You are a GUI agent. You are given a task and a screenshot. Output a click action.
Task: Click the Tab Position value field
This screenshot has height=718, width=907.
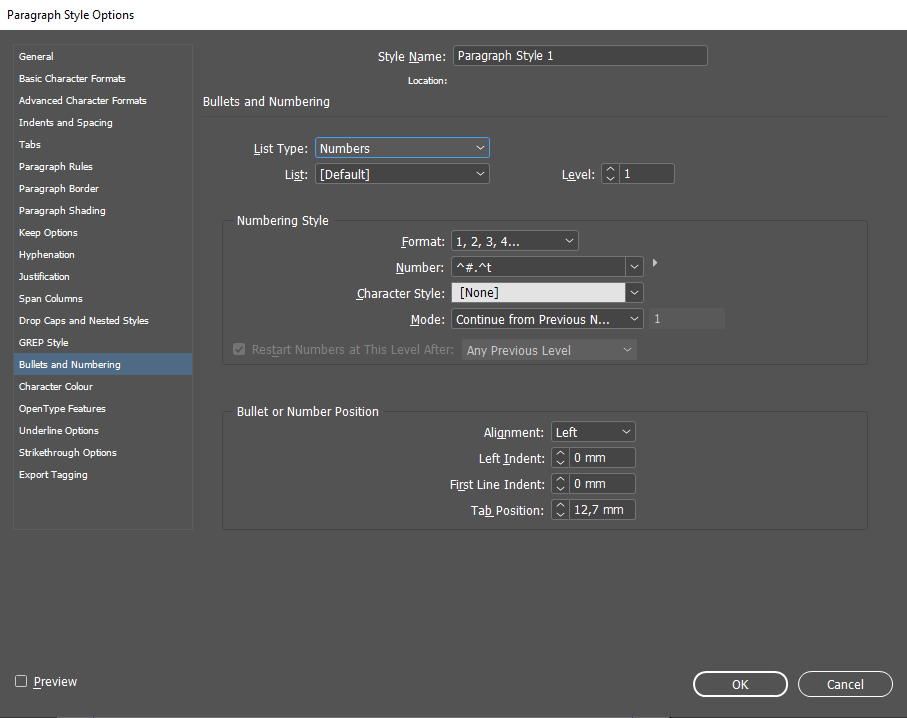pos(603,510)
